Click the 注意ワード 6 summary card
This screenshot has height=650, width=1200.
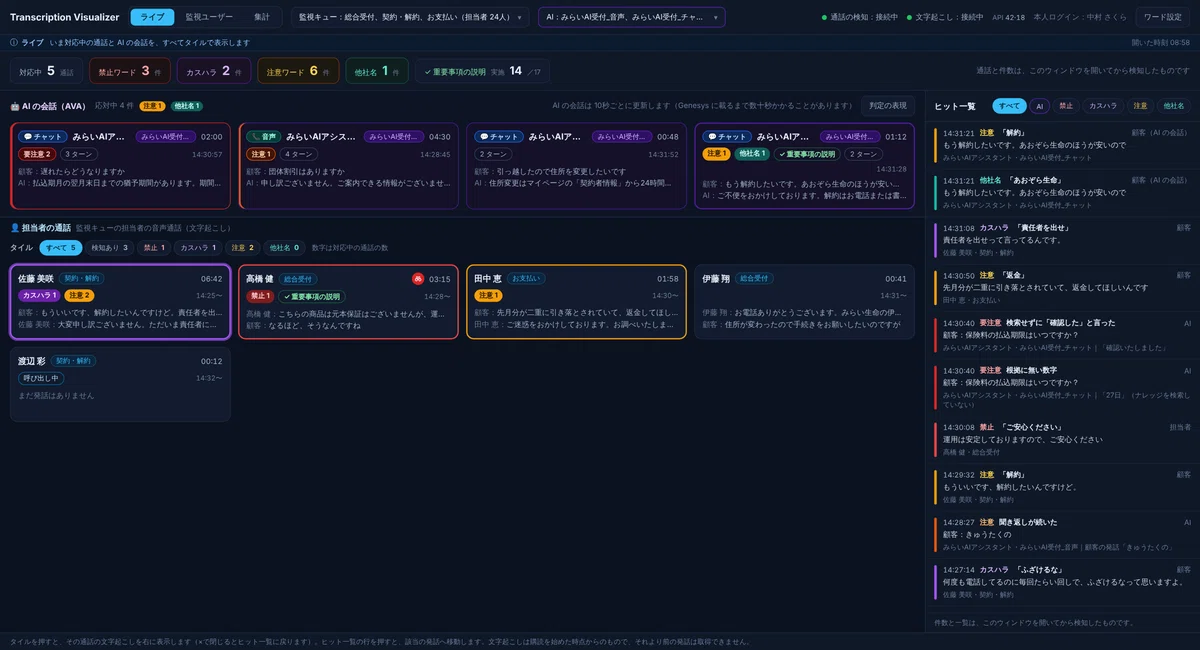[298, 71]
